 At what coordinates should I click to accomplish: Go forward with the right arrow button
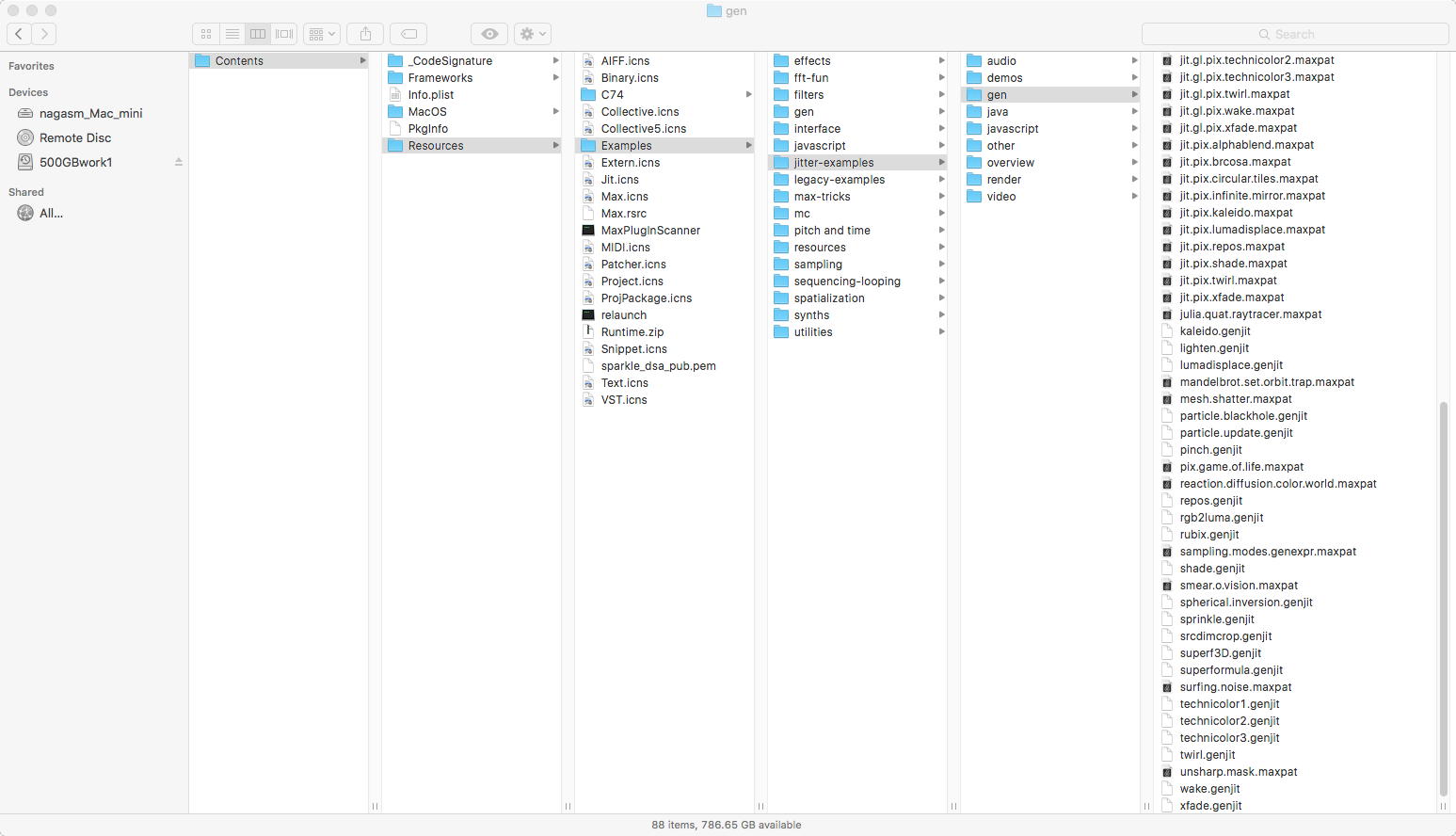44,34
